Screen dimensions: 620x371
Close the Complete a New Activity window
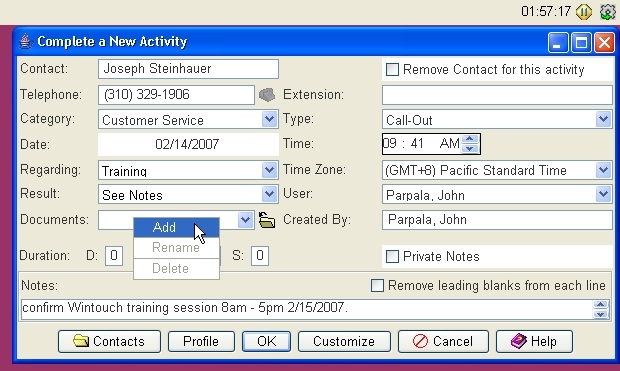(605, 42)
